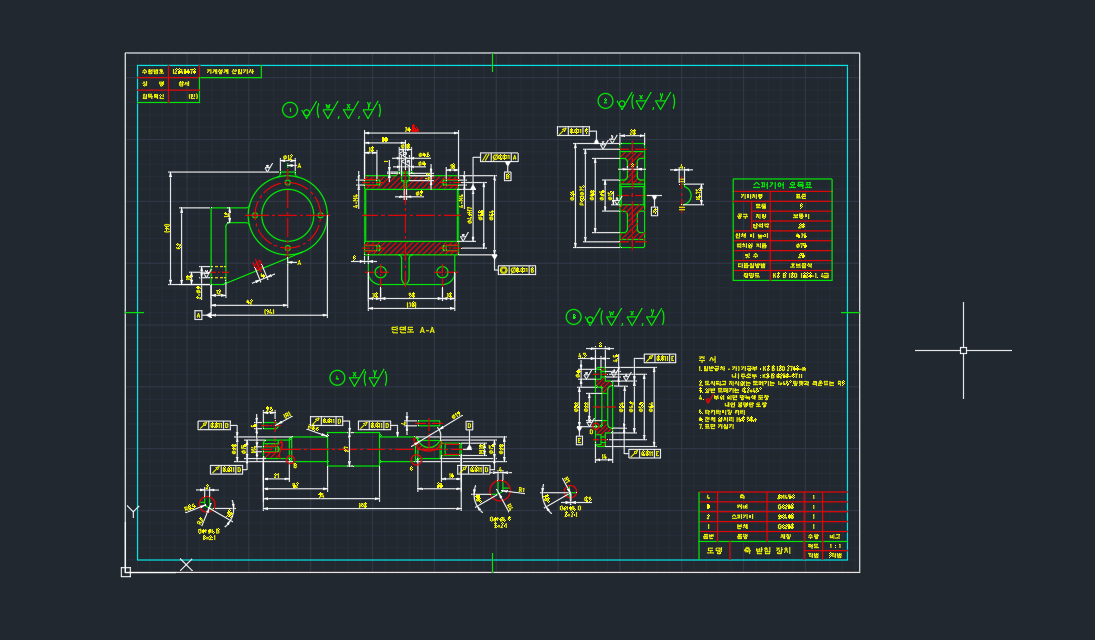
Task: Click the '1 : 1' scale value
Action: point(835,546)
